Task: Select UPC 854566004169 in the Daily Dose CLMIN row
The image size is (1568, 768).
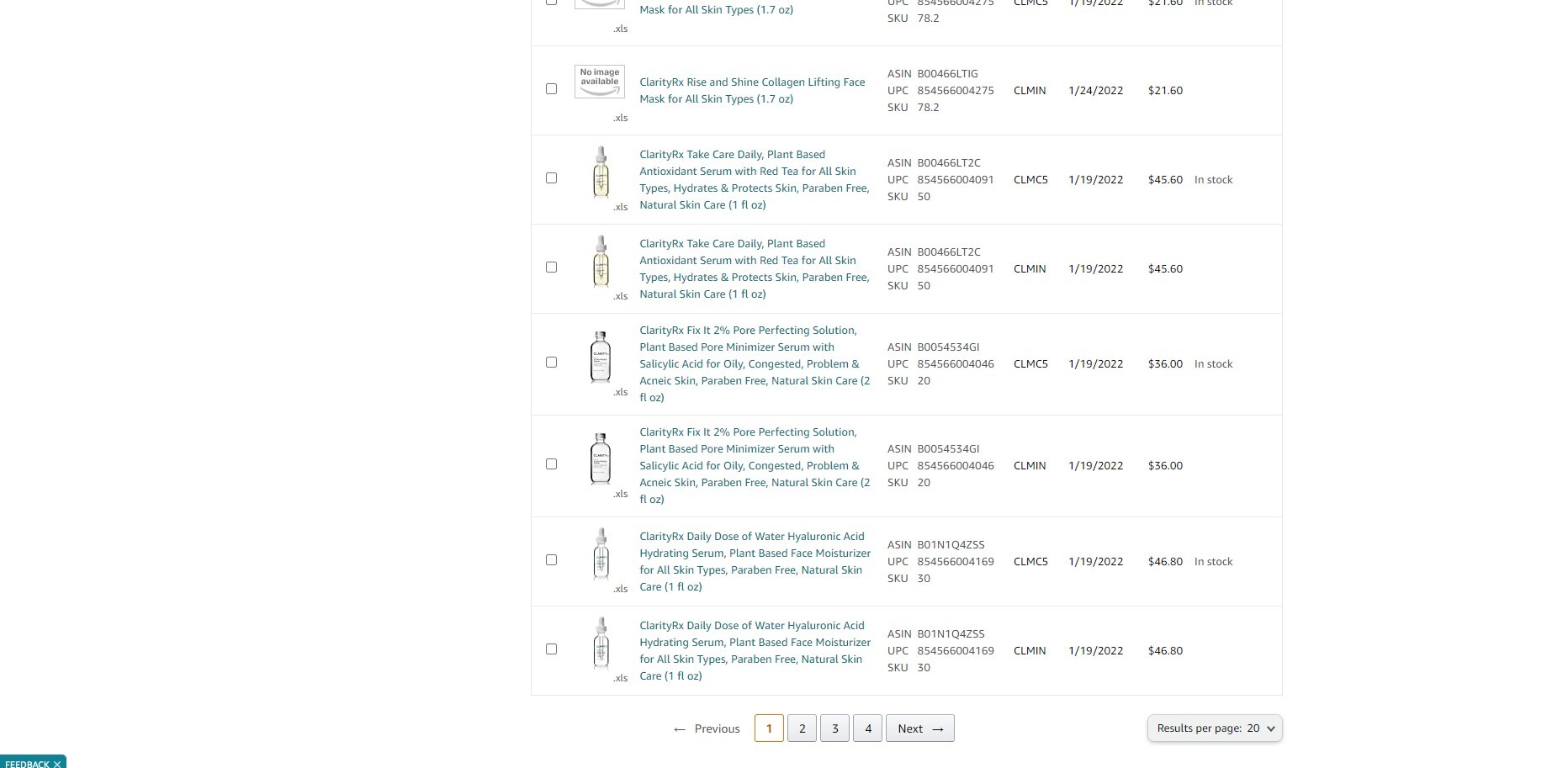Action: [956, 650]
